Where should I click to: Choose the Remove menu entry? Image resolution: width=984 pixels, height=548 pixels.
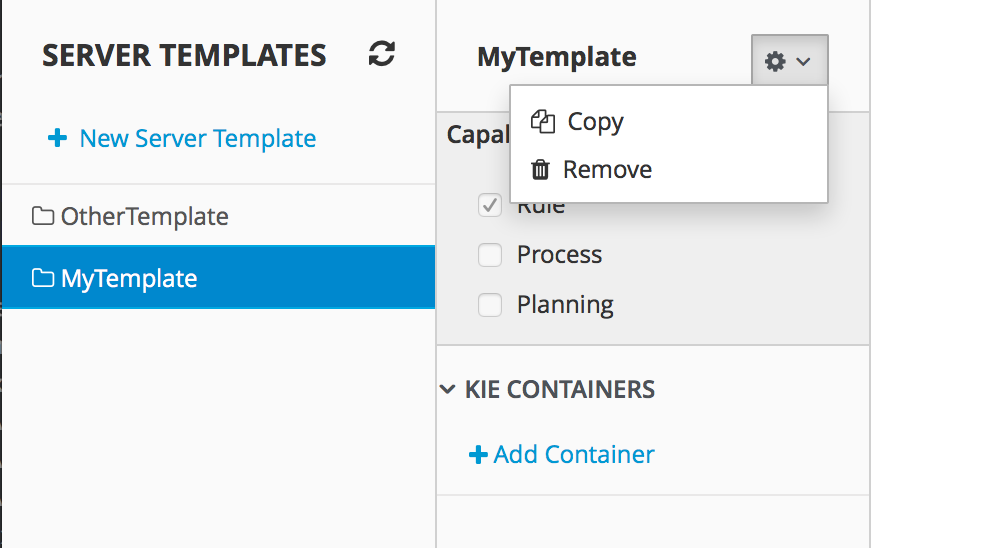point(607,170)
